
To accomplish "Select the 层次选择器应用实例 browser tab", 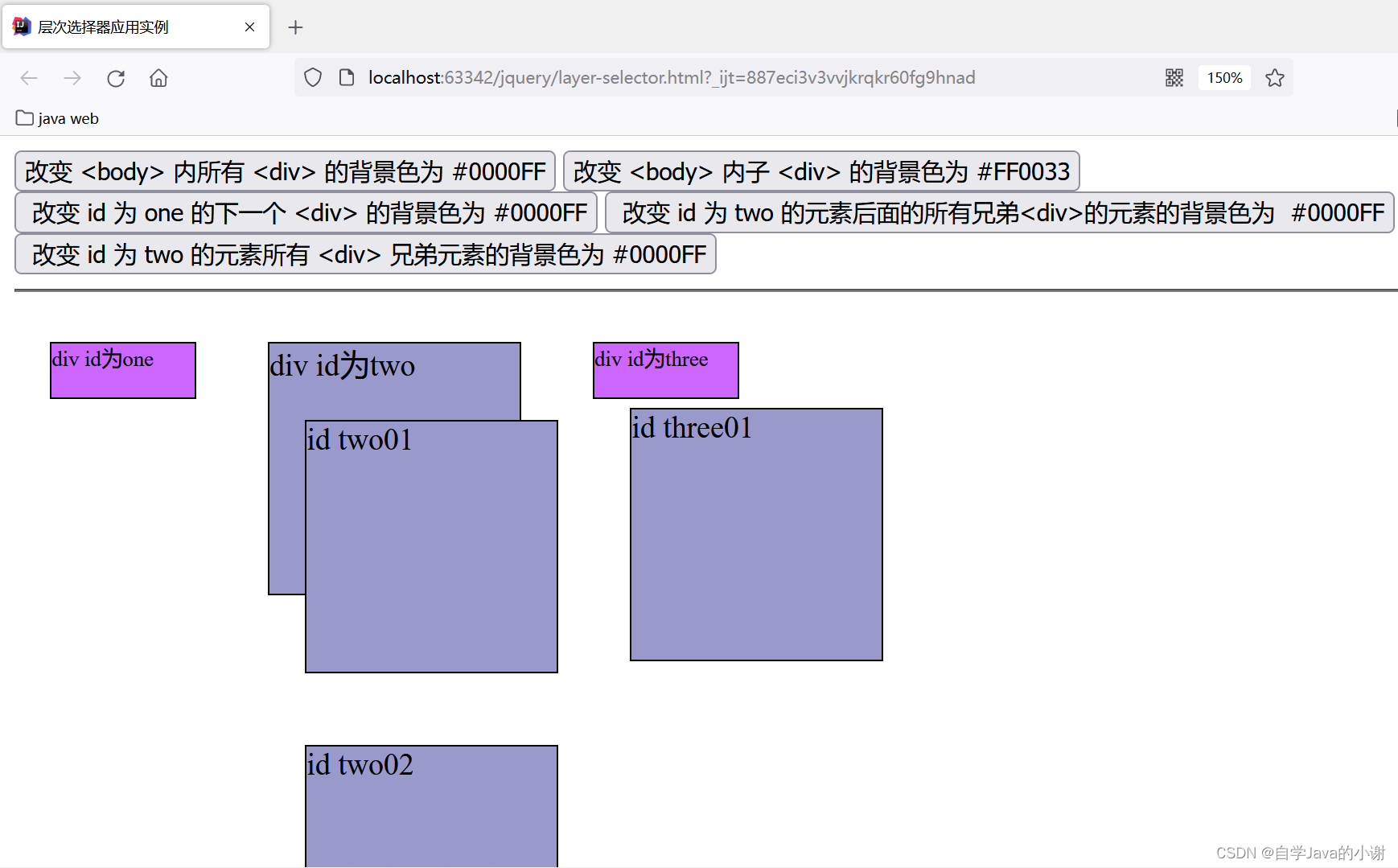I will [136, 27].
